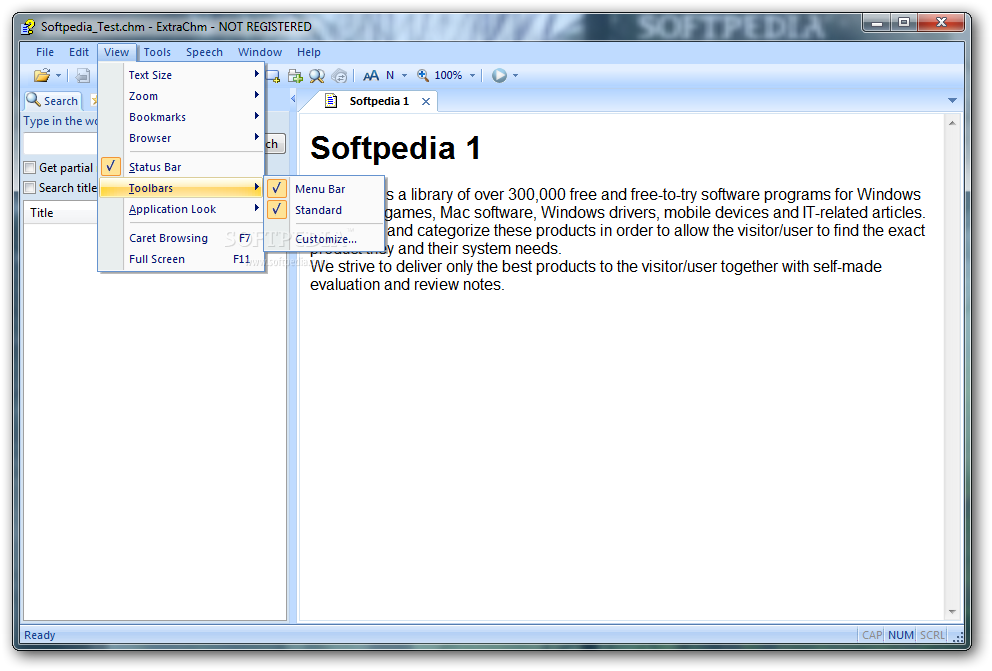Expand the Bookmarks submenu
Viewport: 992px width, 671px height.
click(181, 117)
